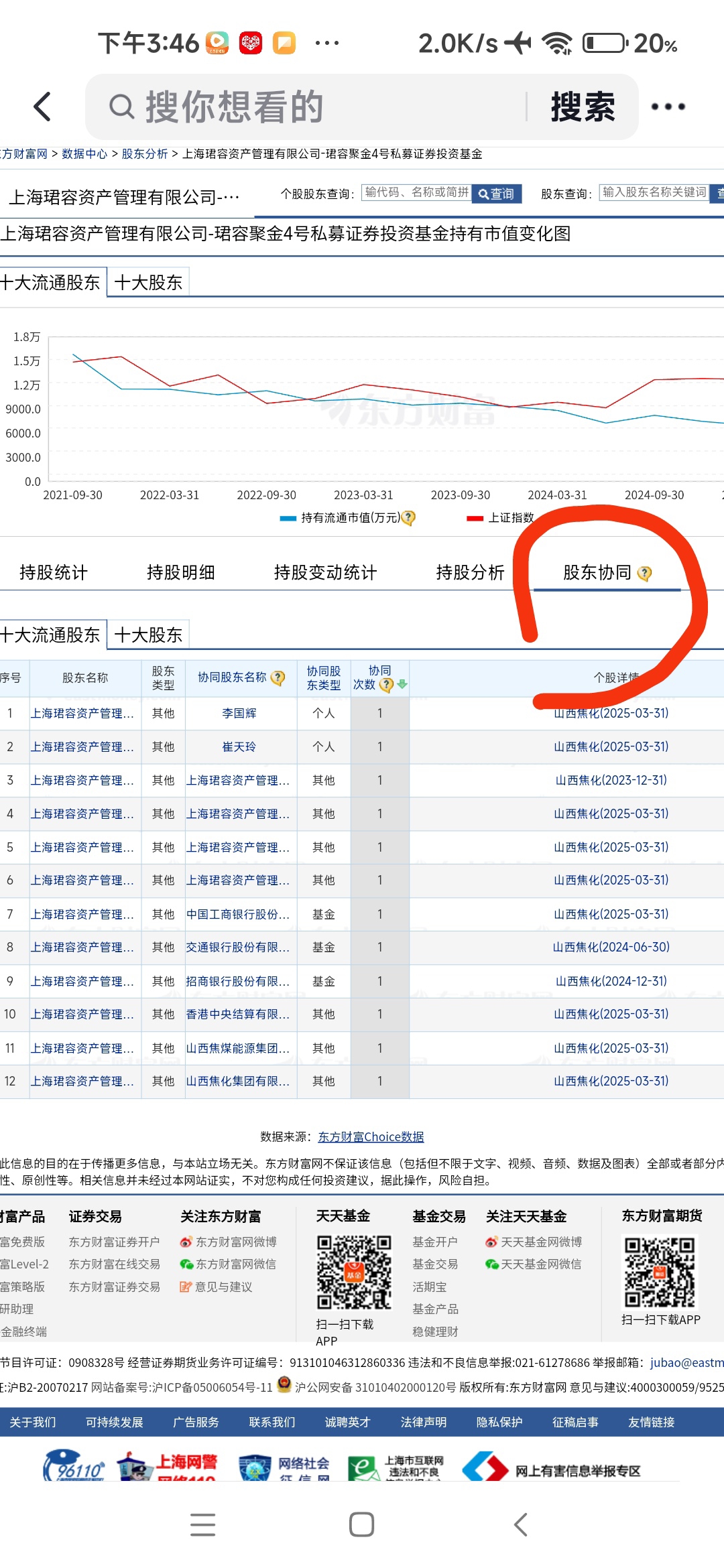Tap the back arrow in browser bar
The width and height of the screenshot is (724, 1568).
[42, 107]
